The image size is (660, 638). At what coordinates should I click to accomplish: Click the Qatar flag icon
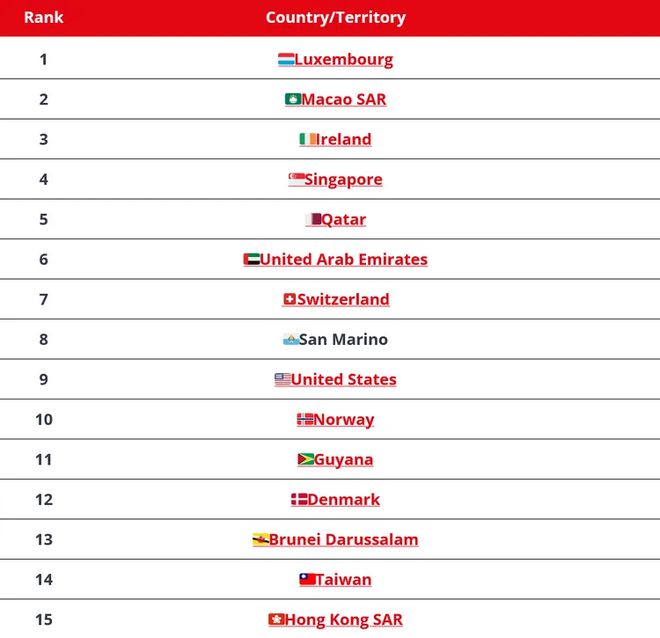pyautogui.click(x=313, y=220)
